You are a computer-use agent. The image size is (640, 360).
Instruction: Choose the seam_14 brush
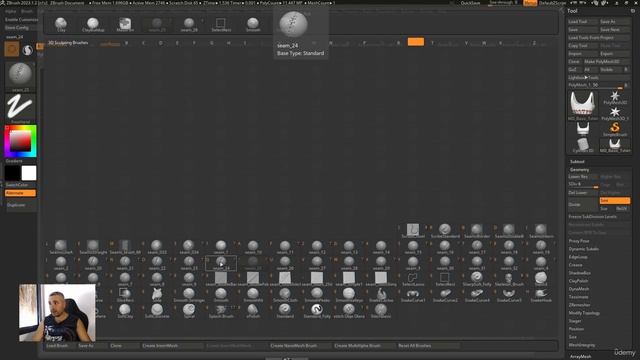click(381, 247)
